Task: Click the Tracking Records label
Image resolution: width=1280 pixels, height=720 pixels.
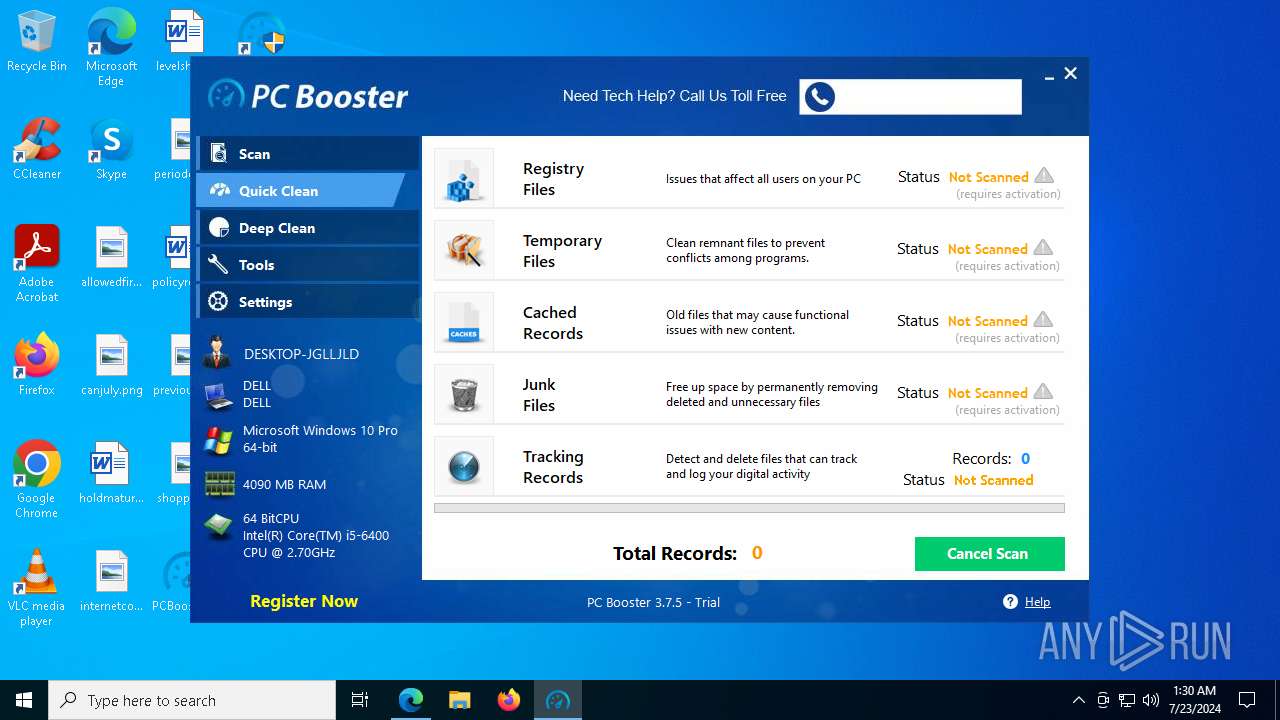Action: pos(552,467)
